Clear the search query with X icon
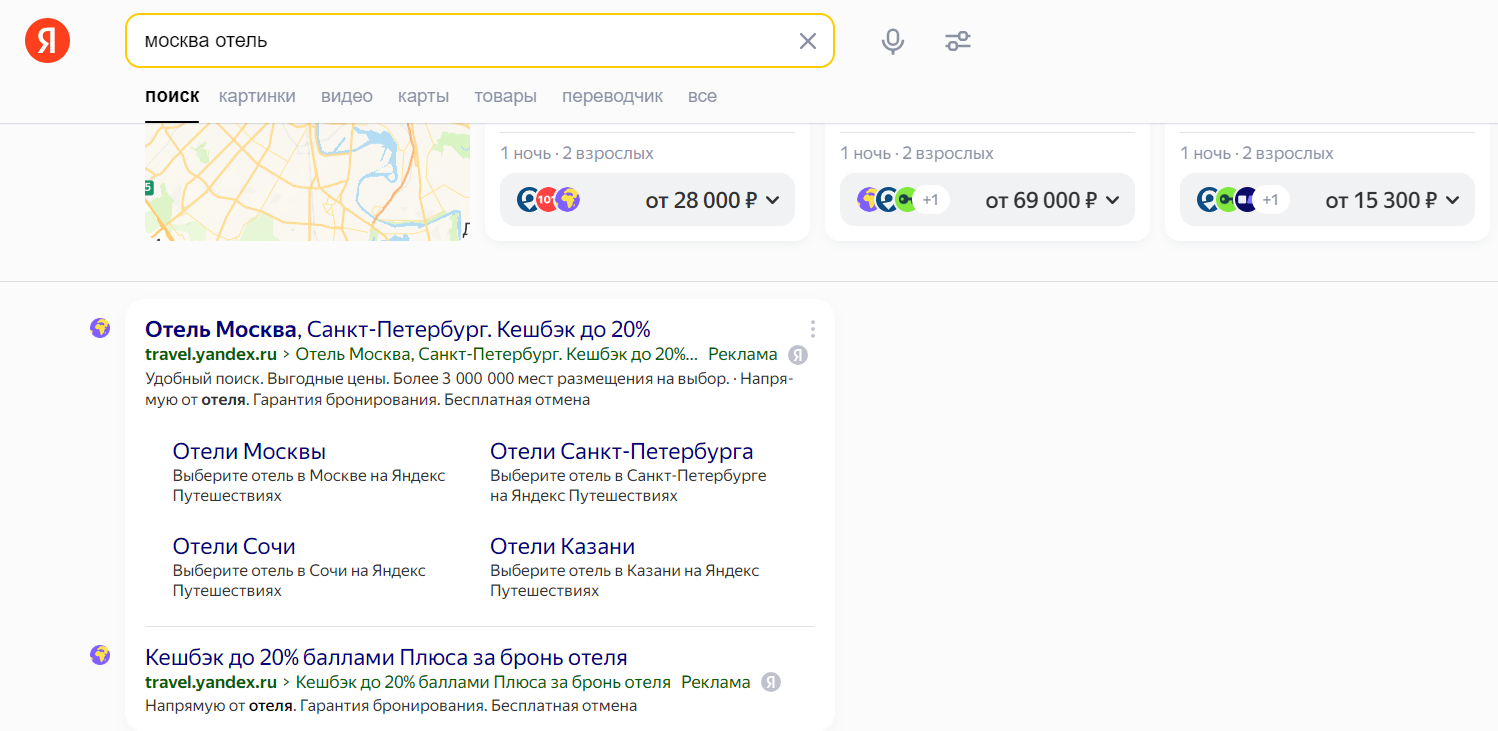 pos(807,41)
